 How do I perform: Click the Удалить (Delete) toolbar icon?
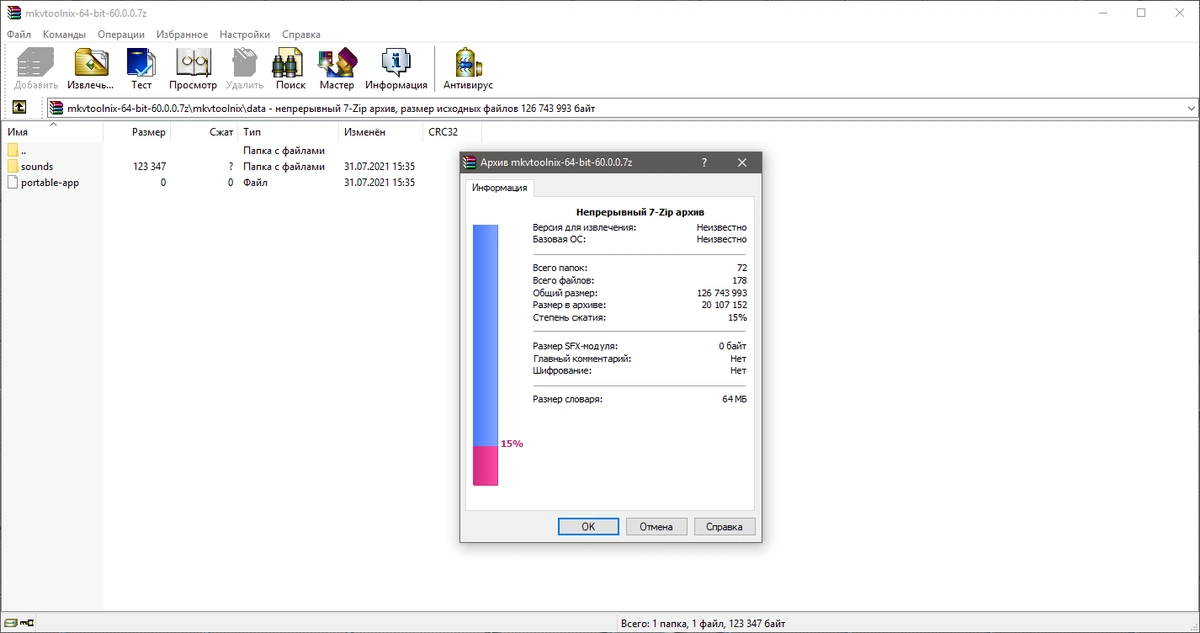tap(245, 69)
